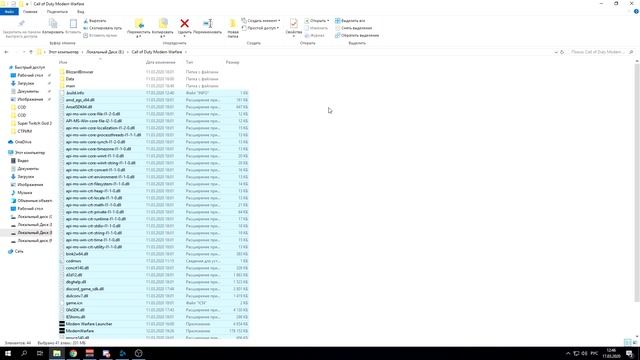Click the New folder icon

233,24
